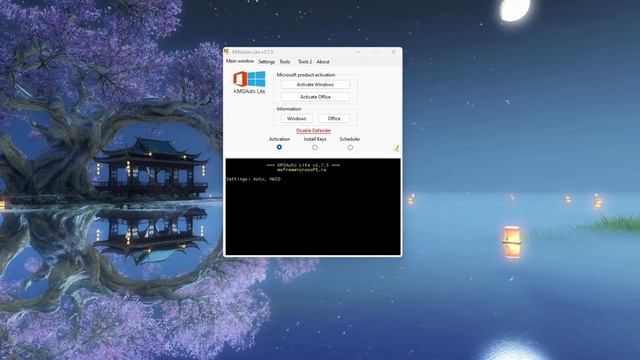This screenshot has height=360, width=640.
Task: Show Office information
Action: click(x=334, y=118)
